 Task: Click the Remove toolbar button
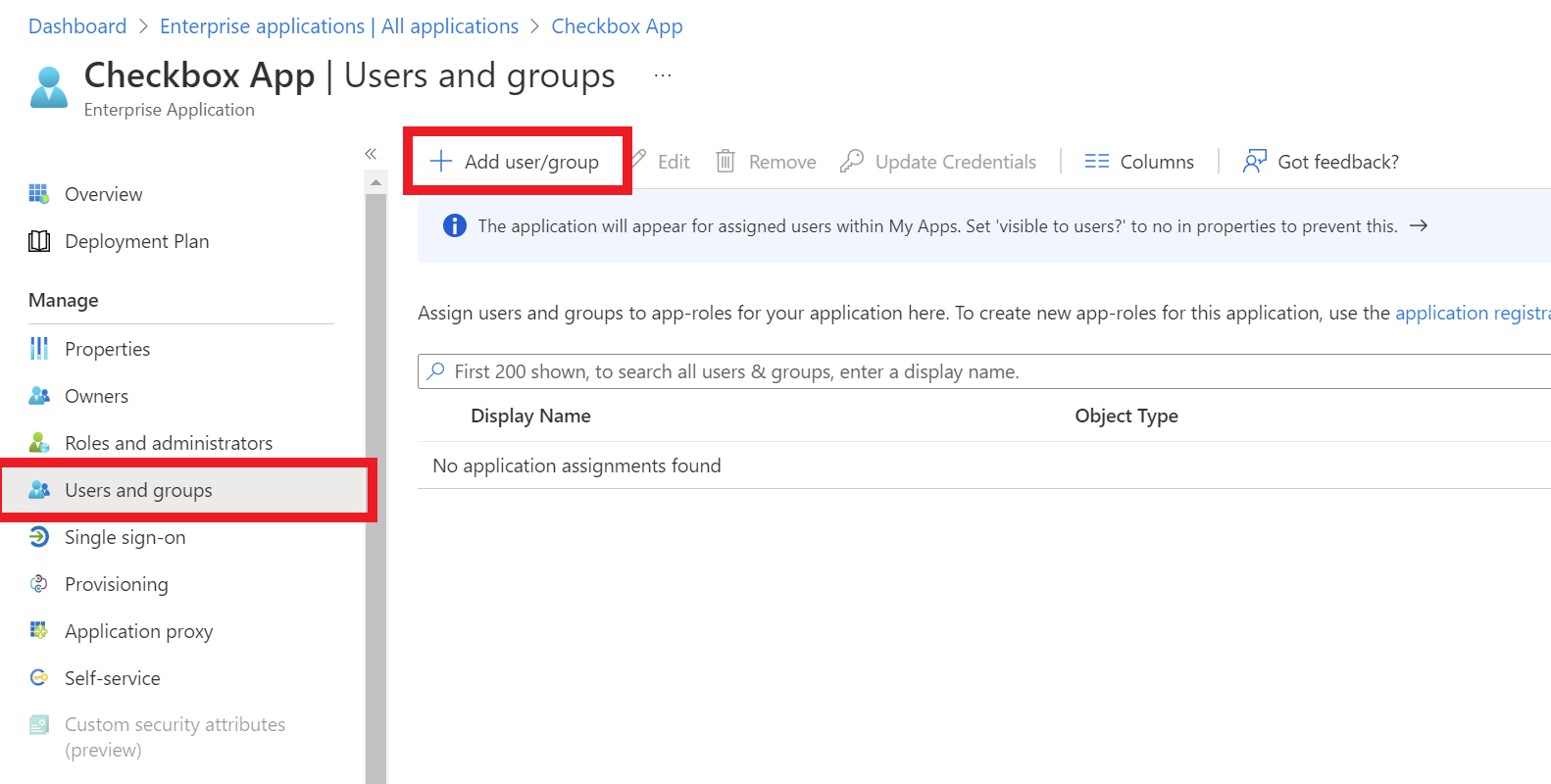[767, 162]
